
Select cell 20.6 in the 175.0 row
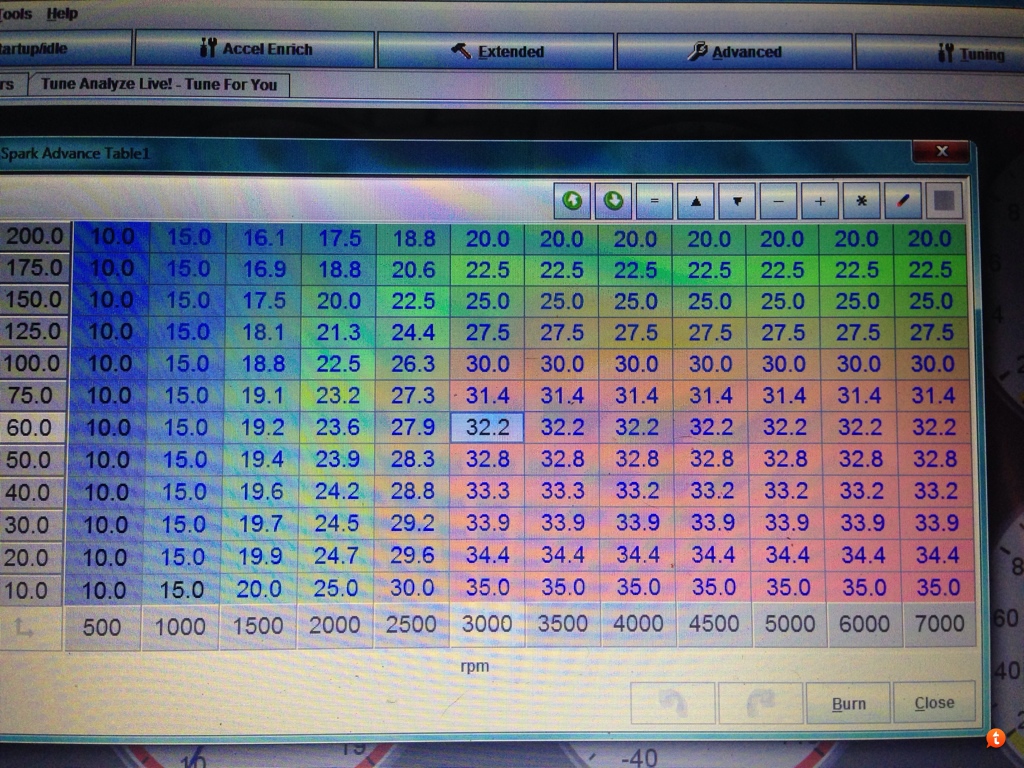tap(413, 270)
